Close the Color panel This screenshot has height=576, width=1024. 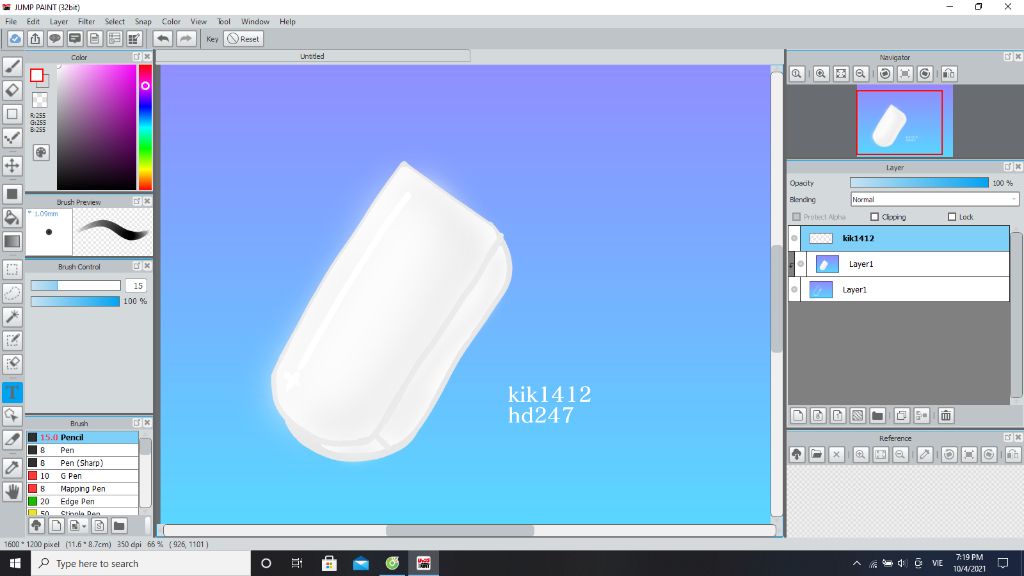(147, 57)
